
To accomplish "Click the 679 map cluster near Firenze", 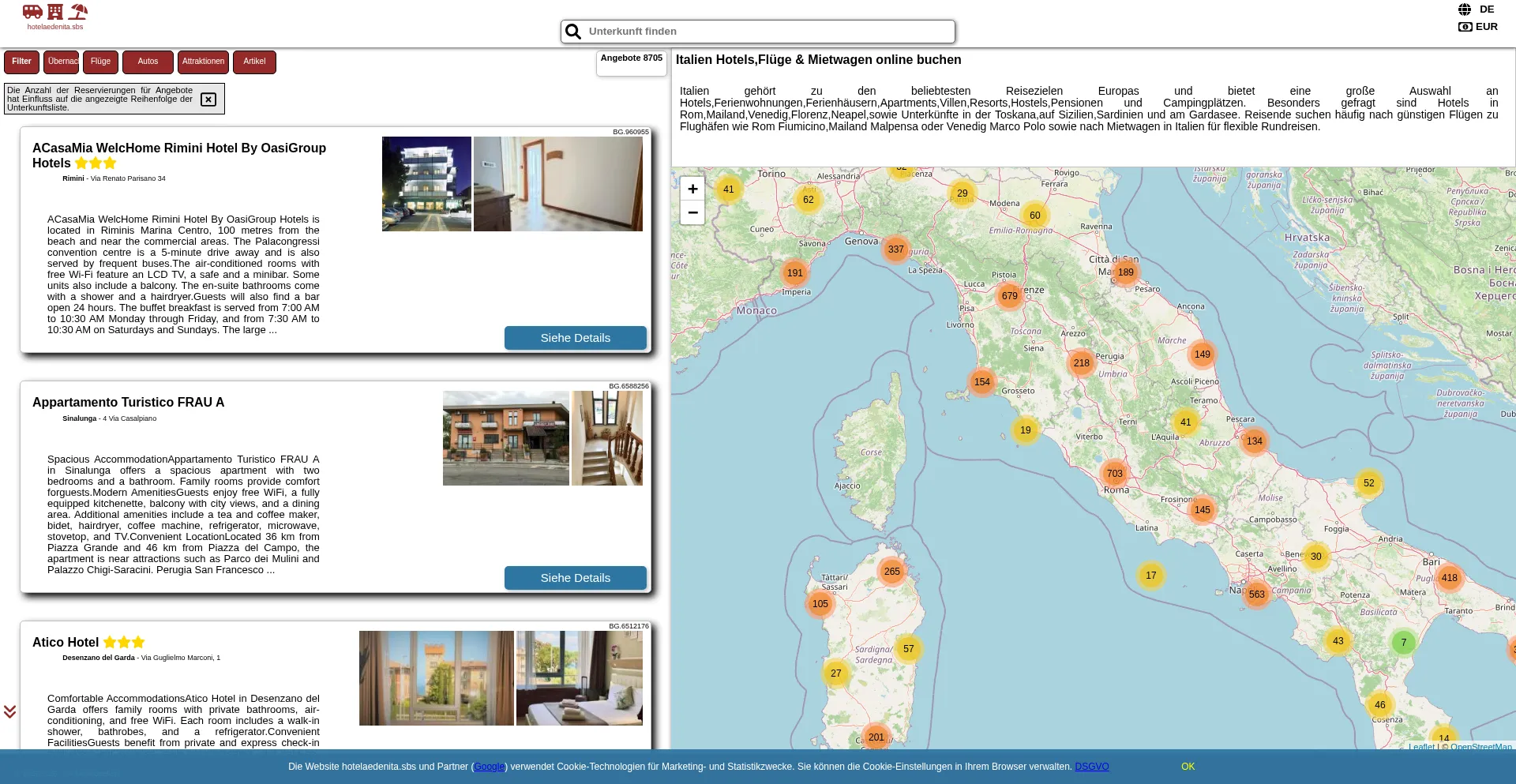I will pos(1010,296).
